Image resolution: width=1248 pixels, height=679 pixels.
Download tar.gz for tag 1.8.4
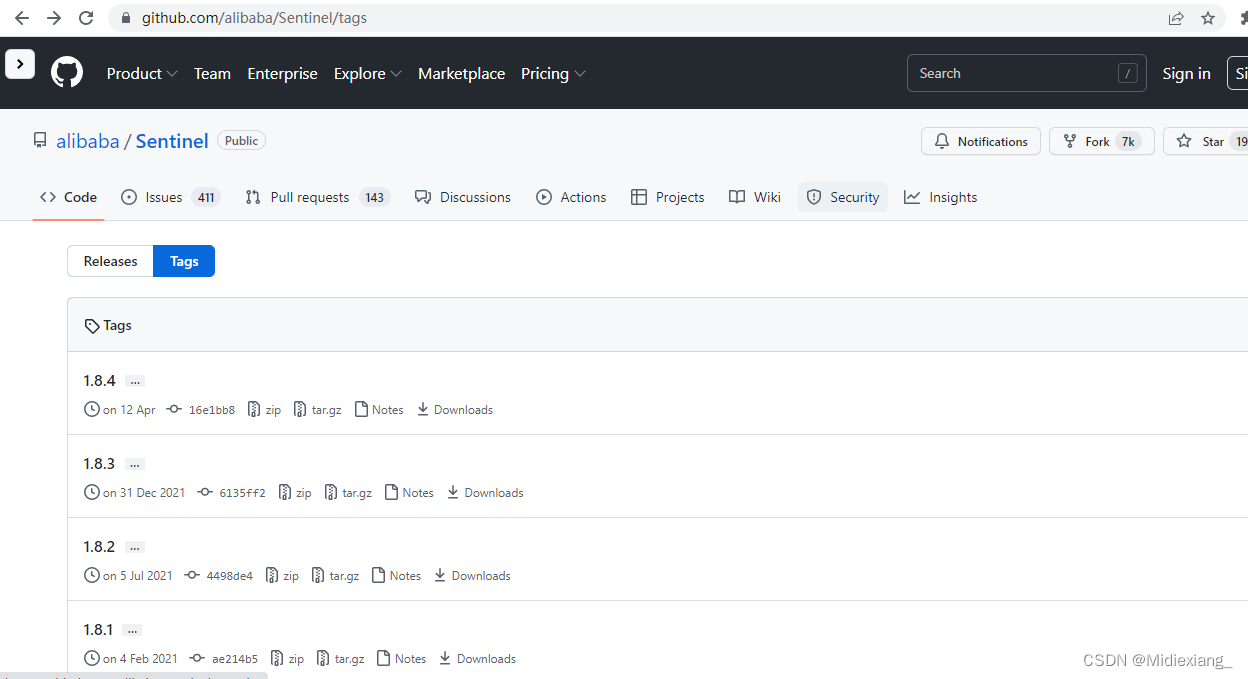click(317, 410)
